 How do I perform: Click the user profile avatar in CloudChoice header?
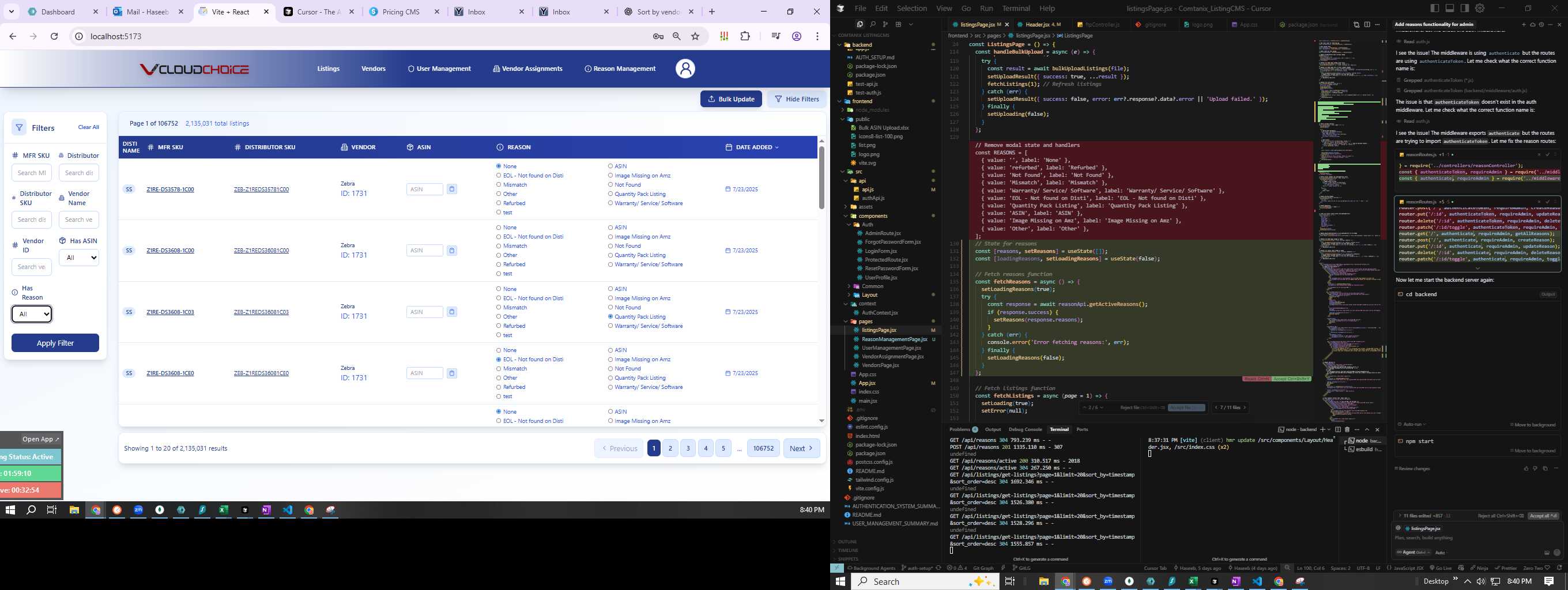point(685,68)
